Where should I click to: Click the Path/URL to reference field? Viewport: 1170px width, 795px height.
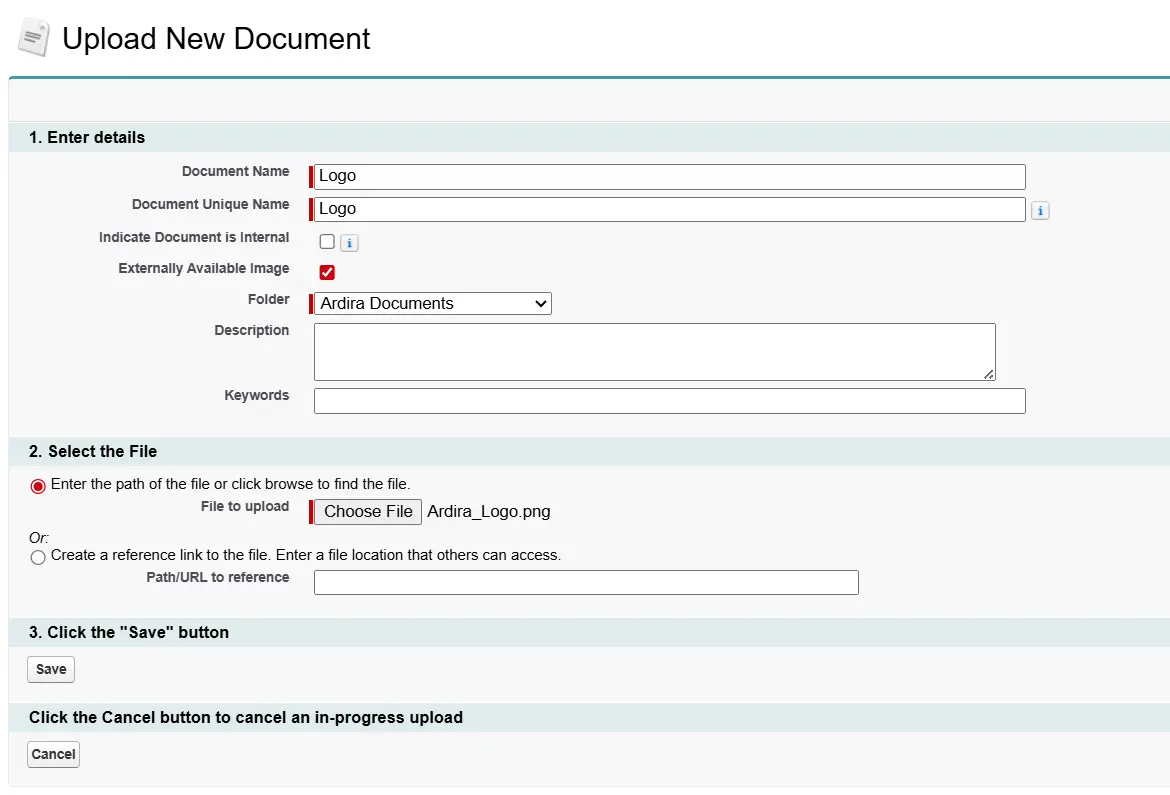point(586,582)
